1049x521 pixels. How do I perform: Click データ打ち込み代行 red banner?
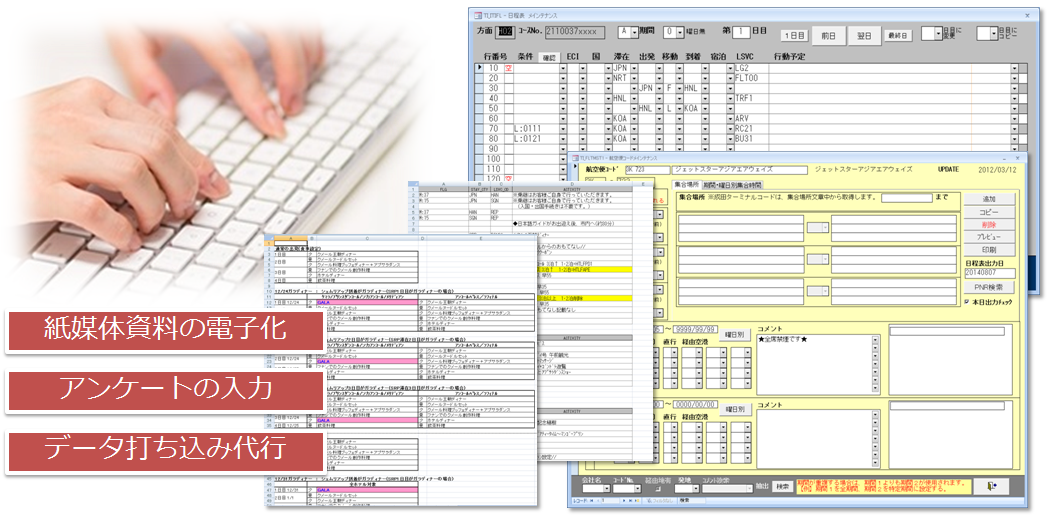click(165, 449)
